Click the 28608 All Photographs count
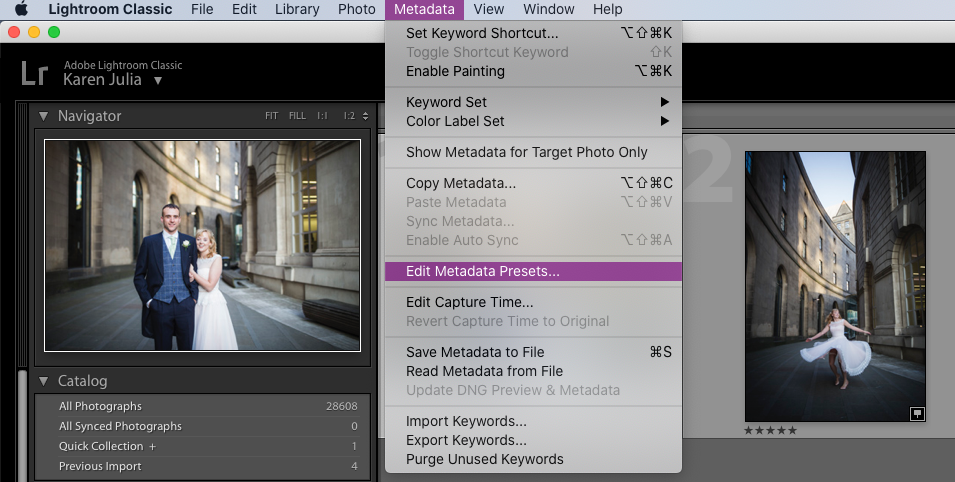 pyautogui.click(x=342, y=406)
